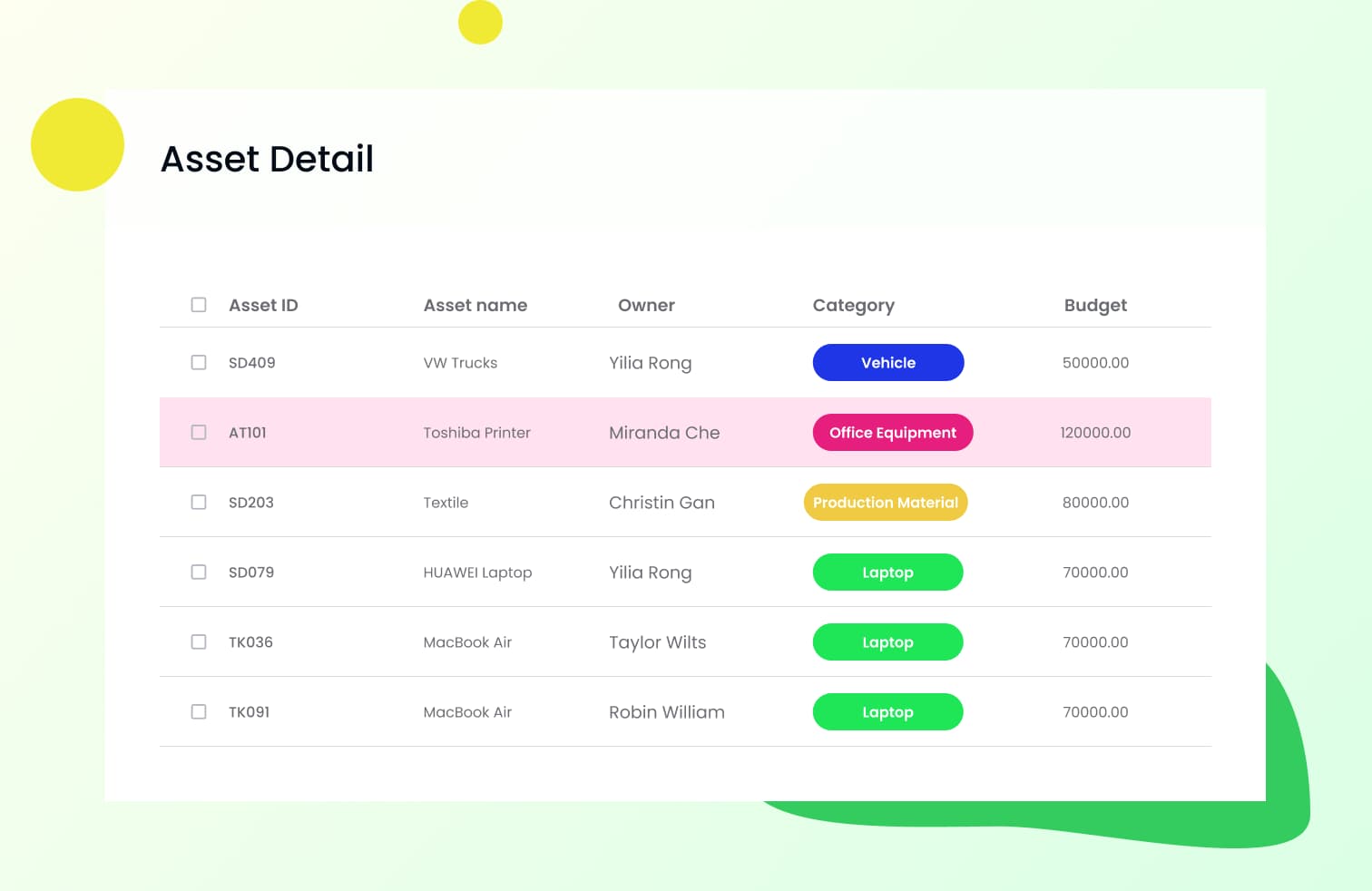Enable the checkbox for asset TK036
1372x891 pixels.
199,641
